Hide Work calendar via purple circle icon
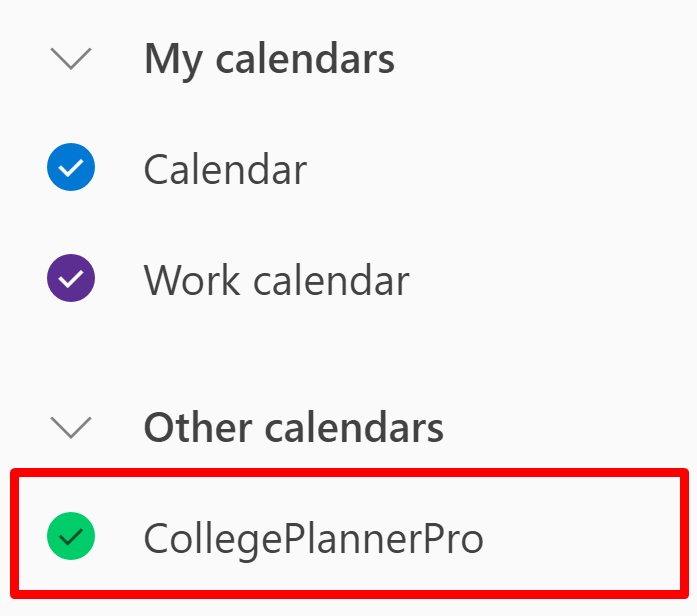697x616 pixels. tap(71, 278)
